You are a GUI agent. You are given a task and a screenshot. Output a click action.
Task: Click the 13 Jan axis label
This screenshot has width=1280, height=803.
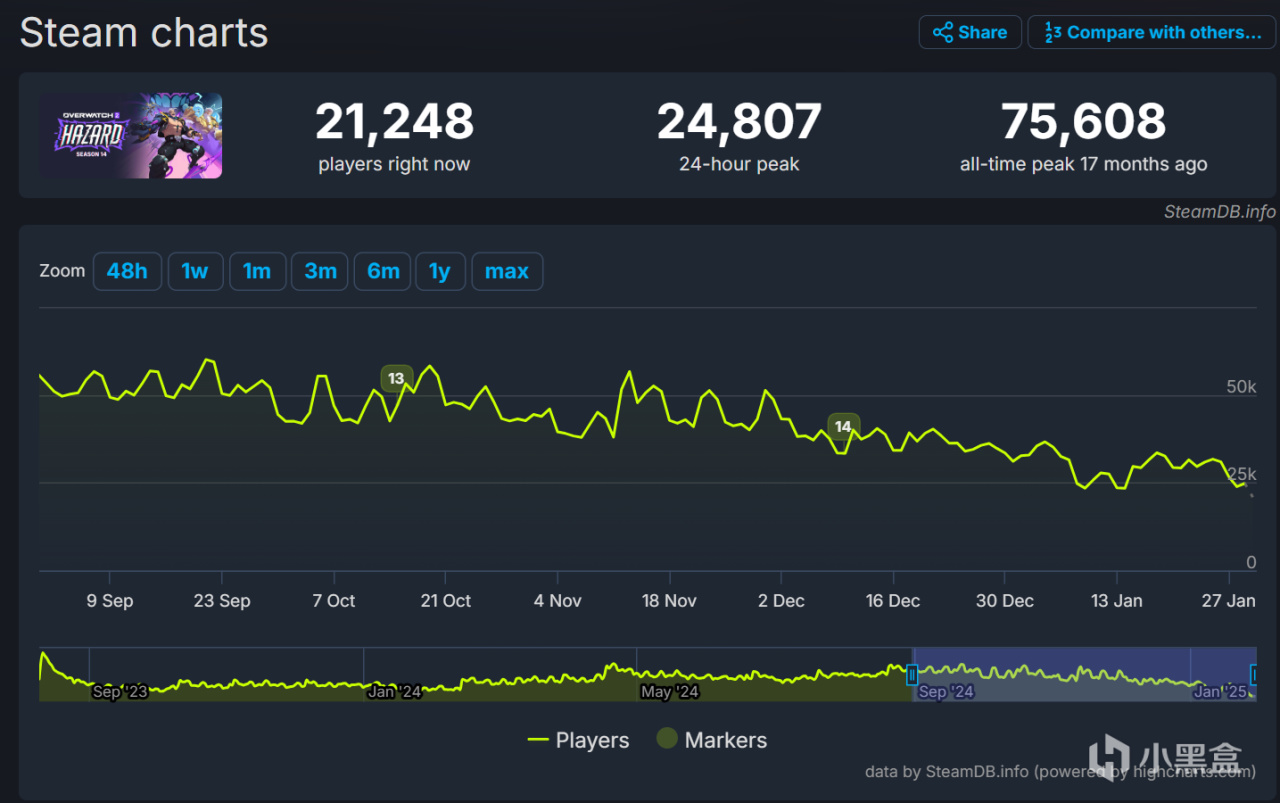coord(1117,601)
